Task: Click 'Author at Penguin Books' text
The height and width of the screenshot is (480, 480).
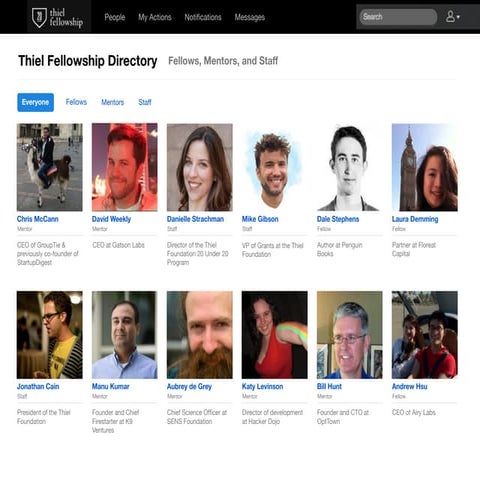Action: click(x=340, y=249)
